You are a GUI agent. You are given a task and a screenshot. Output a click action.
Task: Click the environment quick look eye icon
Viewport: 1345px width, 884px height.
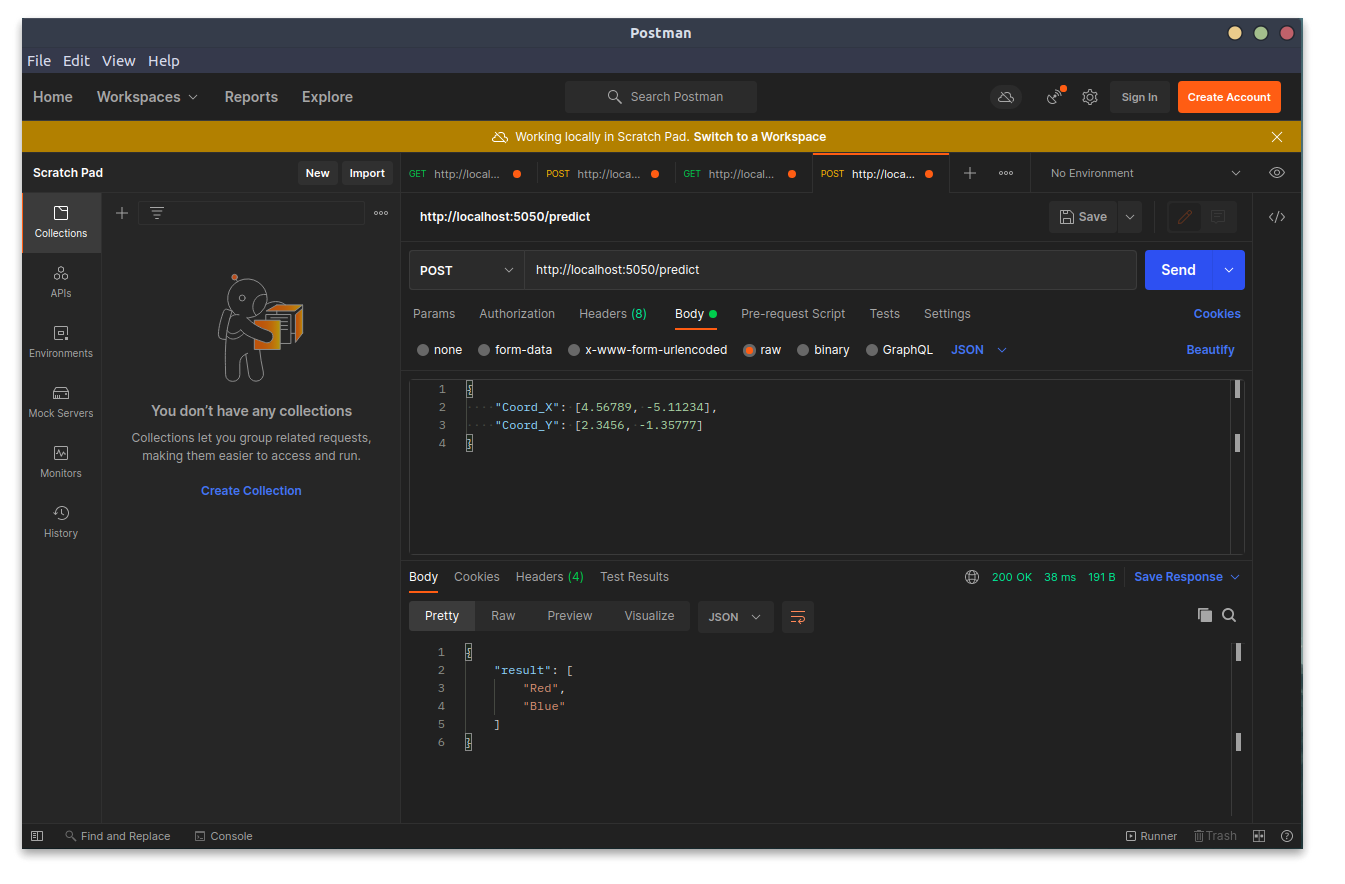pyautogui.click(x=1276, y=173)
